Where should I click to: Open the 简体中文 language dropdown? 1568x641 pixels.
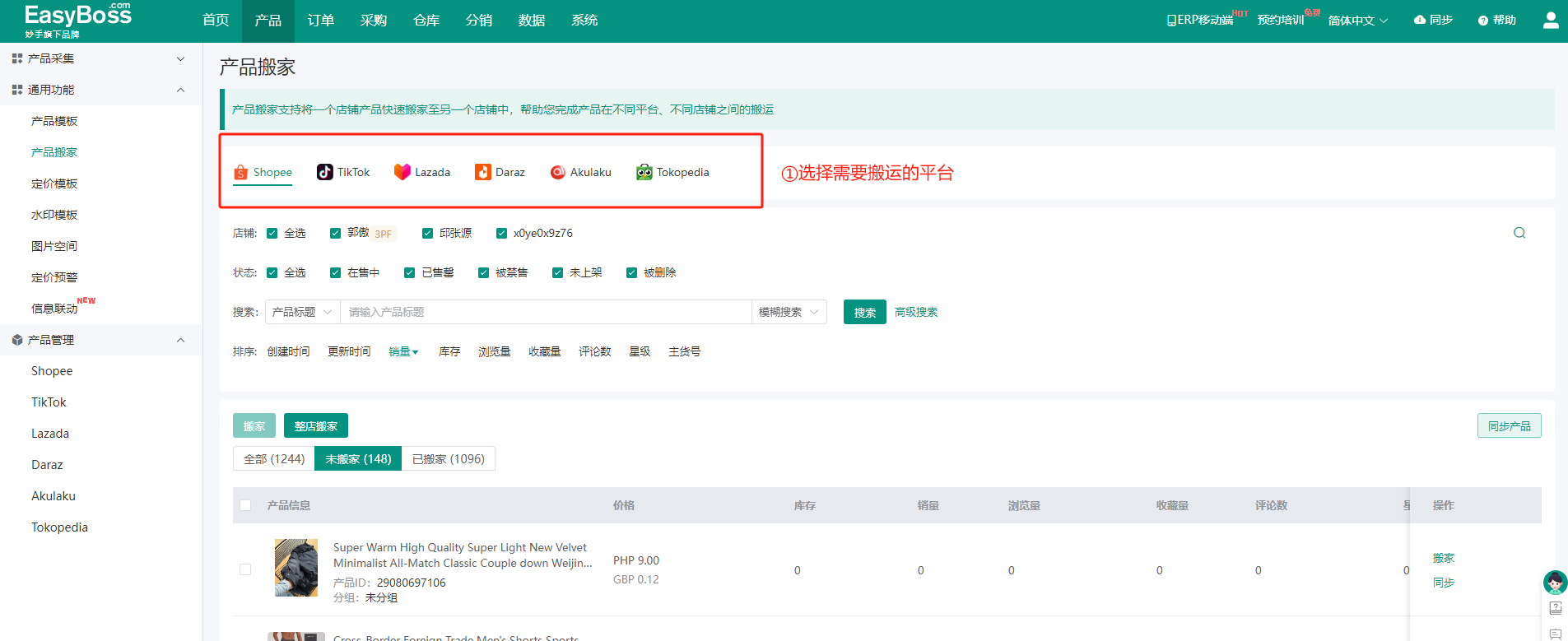click(1358, 21)
